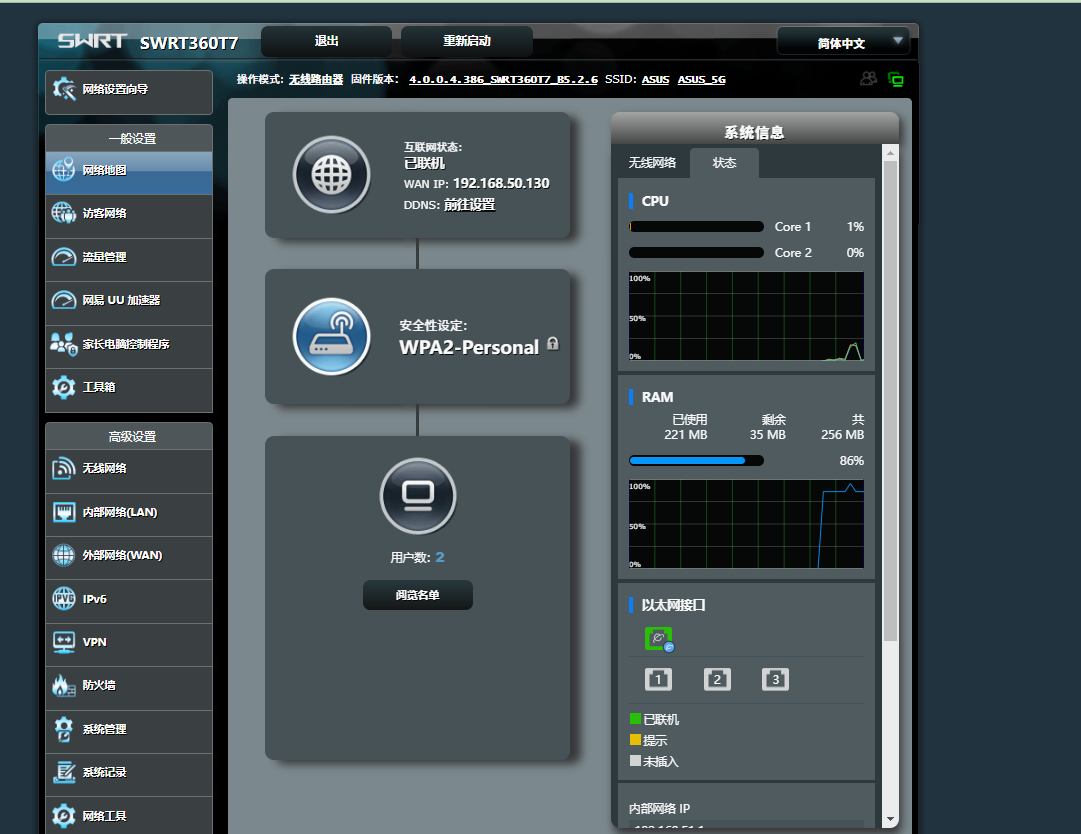Select the 状态 tab in 系统信息
The image size is (1081, 834).
pos(724,163)
